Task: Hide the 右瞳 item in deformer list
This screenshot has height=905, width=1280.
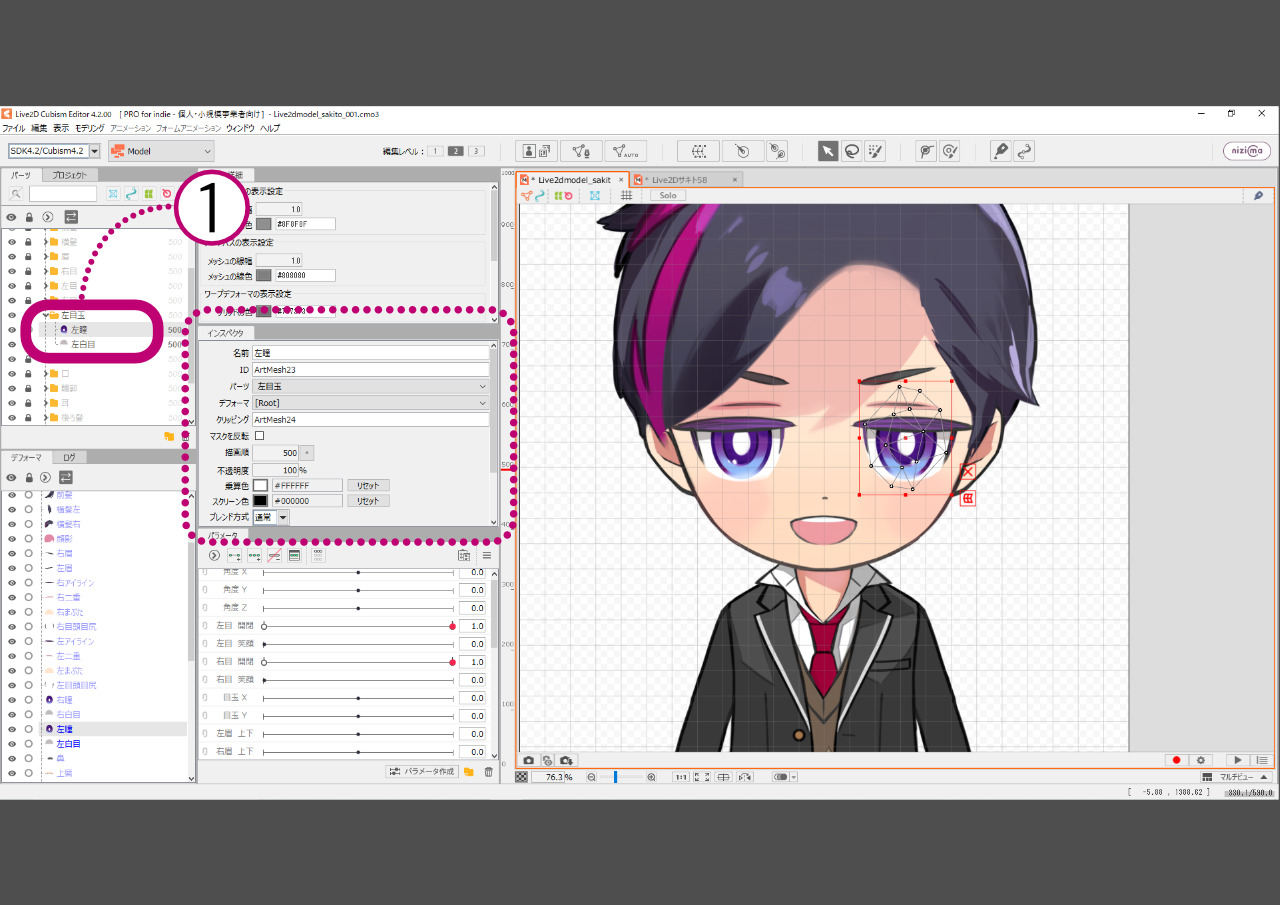Action: point(12,700)
